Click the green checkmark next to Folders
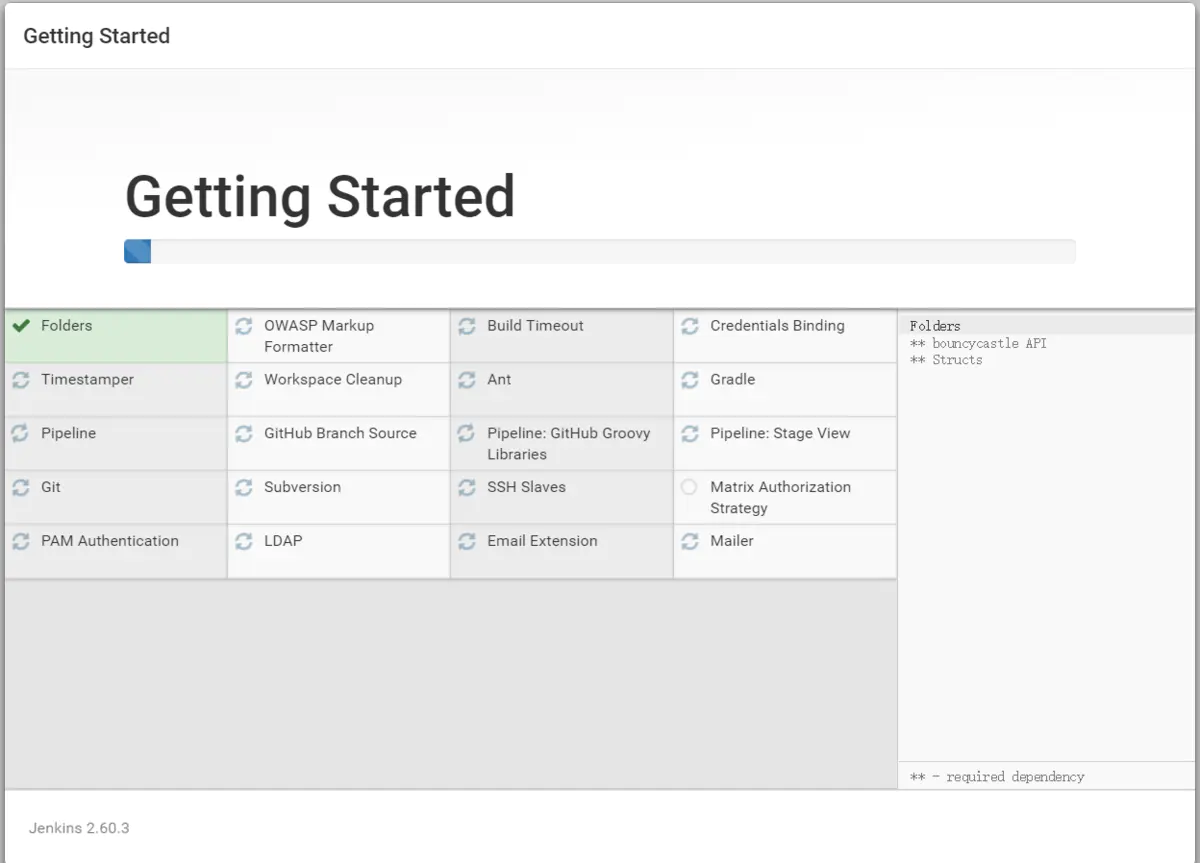 tap(21, 326)
